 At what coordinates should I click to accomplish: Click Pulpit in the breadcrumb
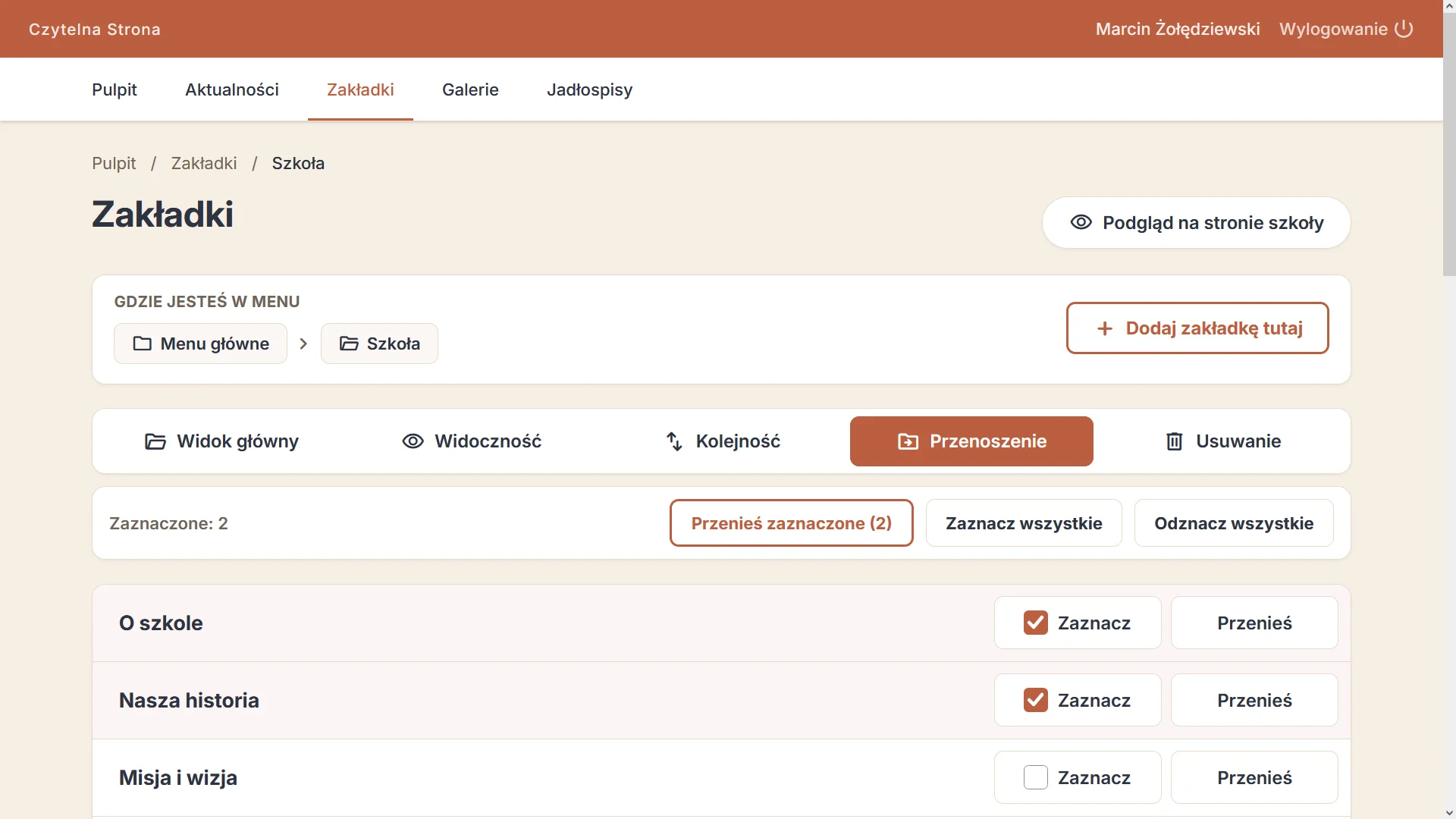tap(114, 163)
